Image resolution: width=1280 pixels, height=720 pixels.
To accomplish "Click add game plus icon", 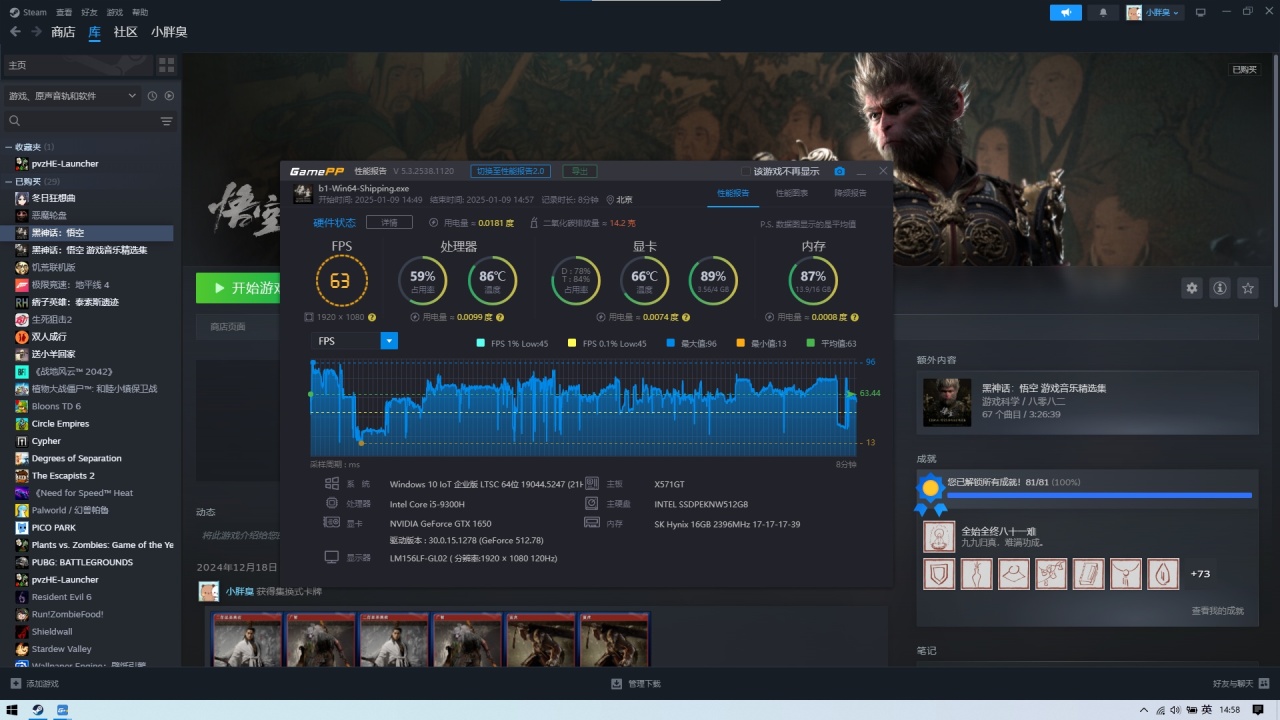I will click(x=14, y=684).
